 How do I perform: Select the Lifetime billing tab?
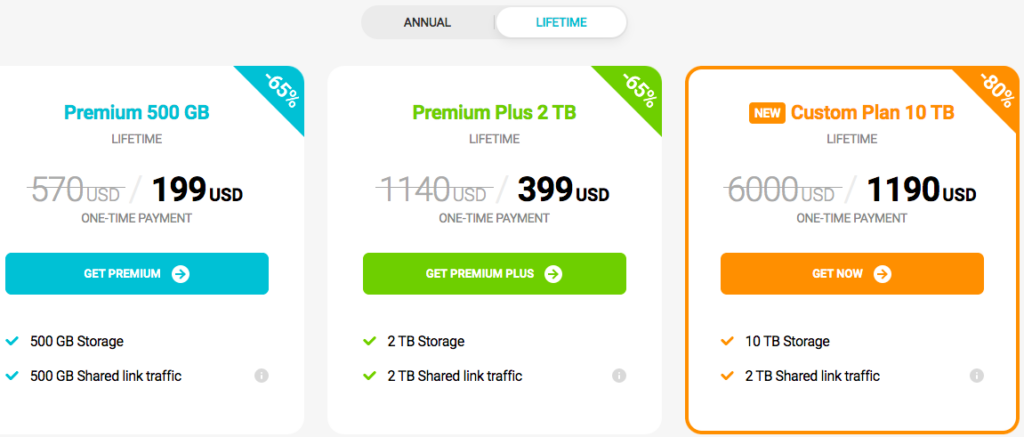click(x=561, y=23)
